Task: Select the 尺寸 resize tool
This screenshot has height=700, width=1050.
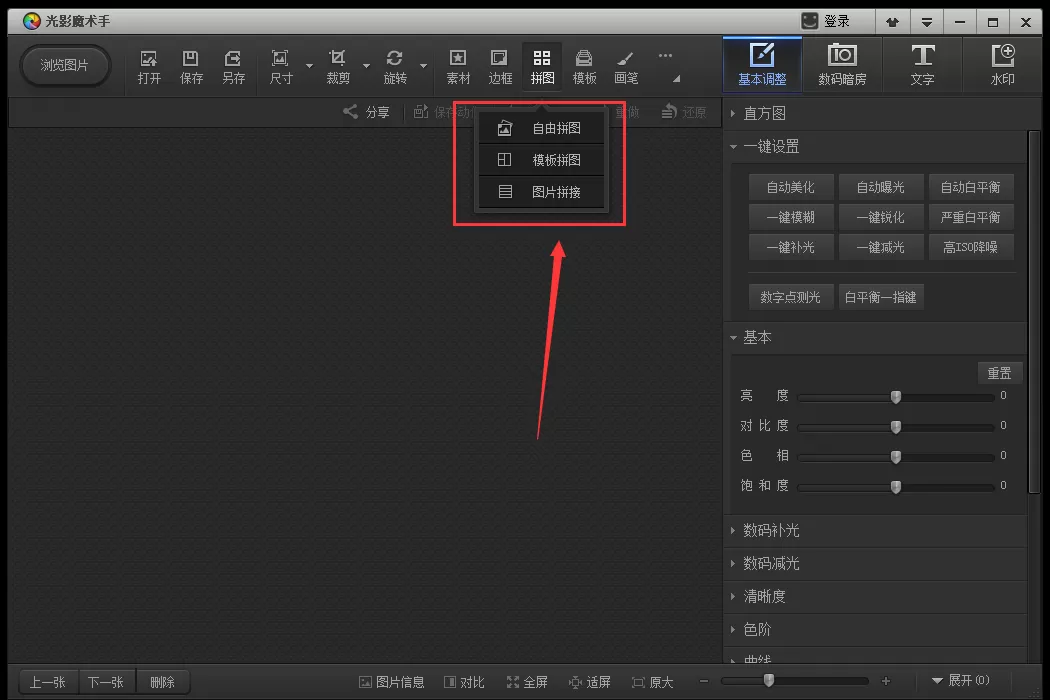Action: [281, 67]
